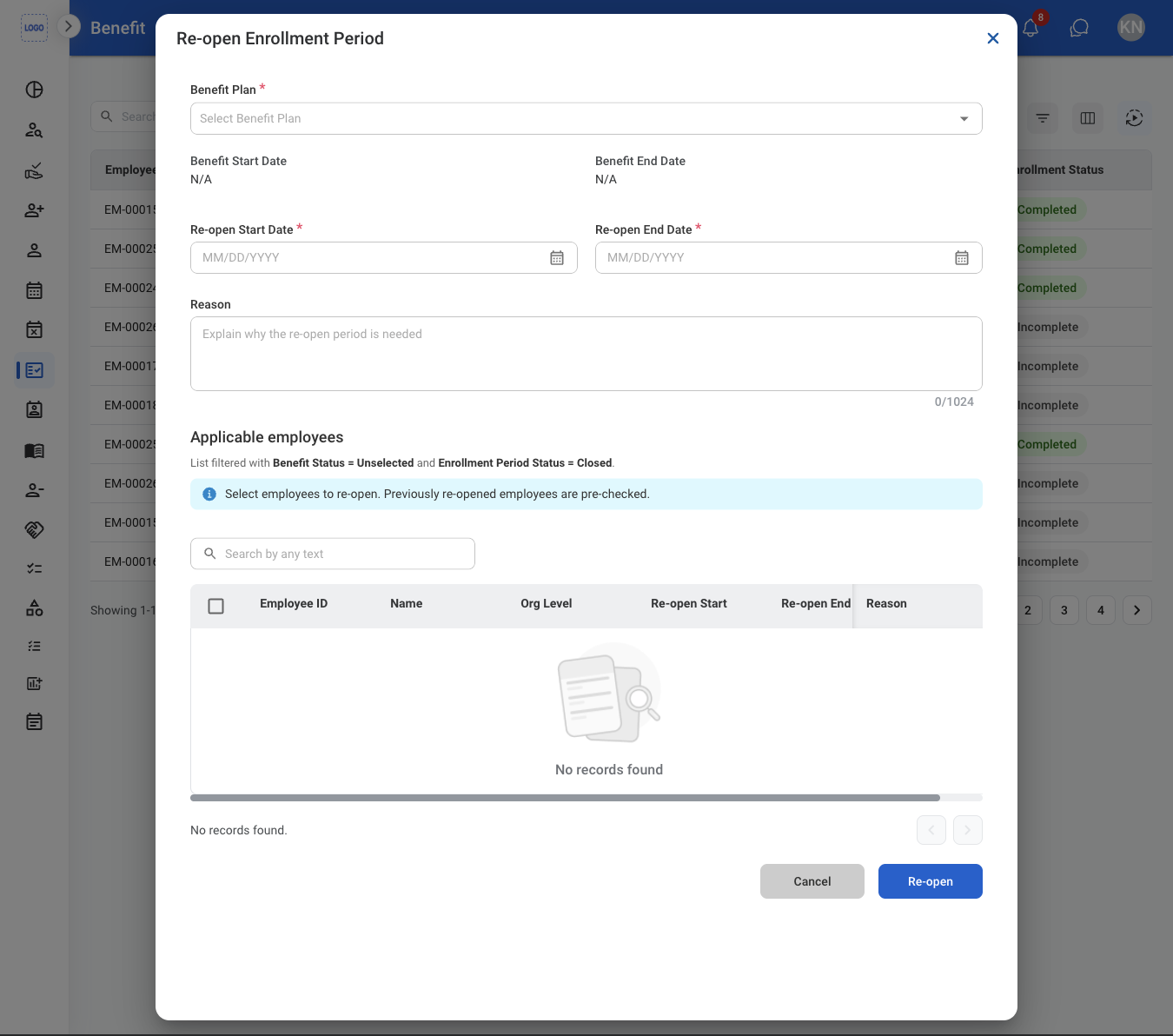1173x1036 pixels.
Task: Click the history refresh icon in background toolbar
Action: (1135, 118)
